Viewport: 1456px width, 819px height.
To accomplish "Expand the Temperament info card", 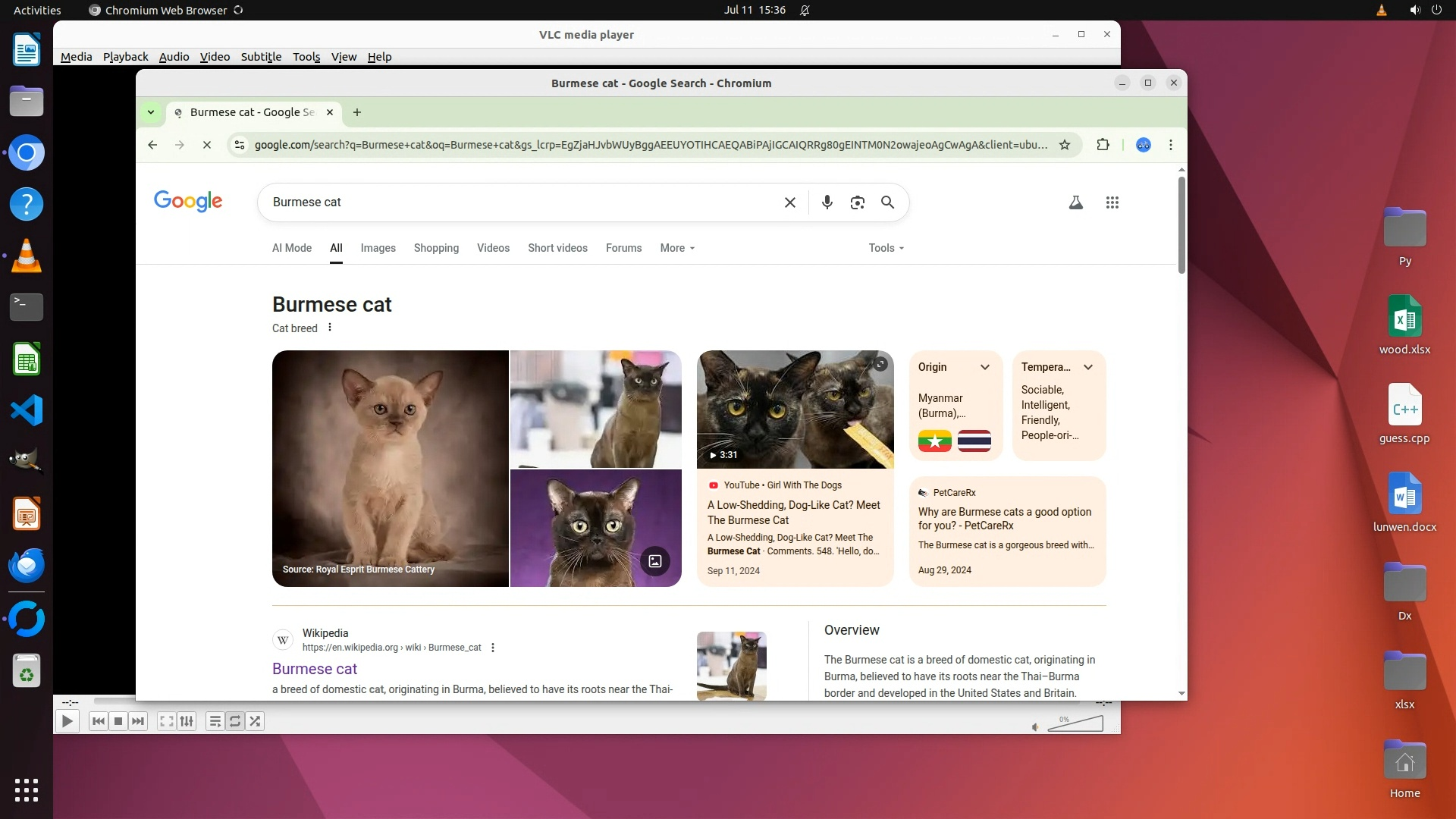I will click(1087, 367).
